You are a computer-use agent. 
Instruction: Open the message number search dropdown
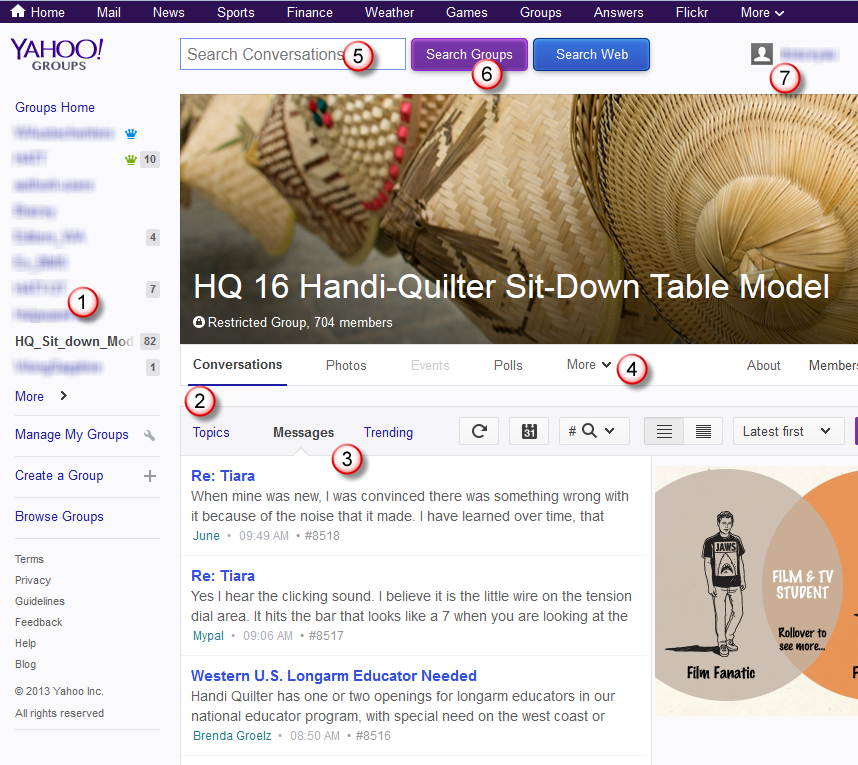(594, 431)
